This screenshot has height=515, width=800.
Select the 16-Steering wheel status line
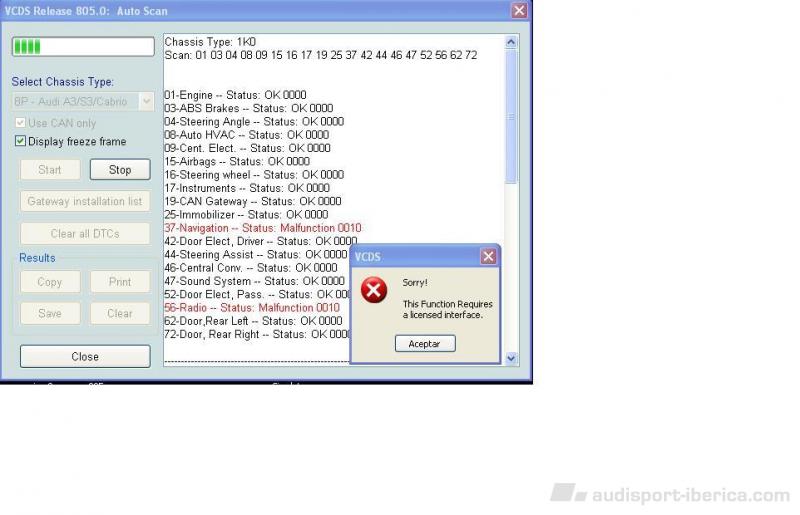pyautogui.click(x=254, y=175)
